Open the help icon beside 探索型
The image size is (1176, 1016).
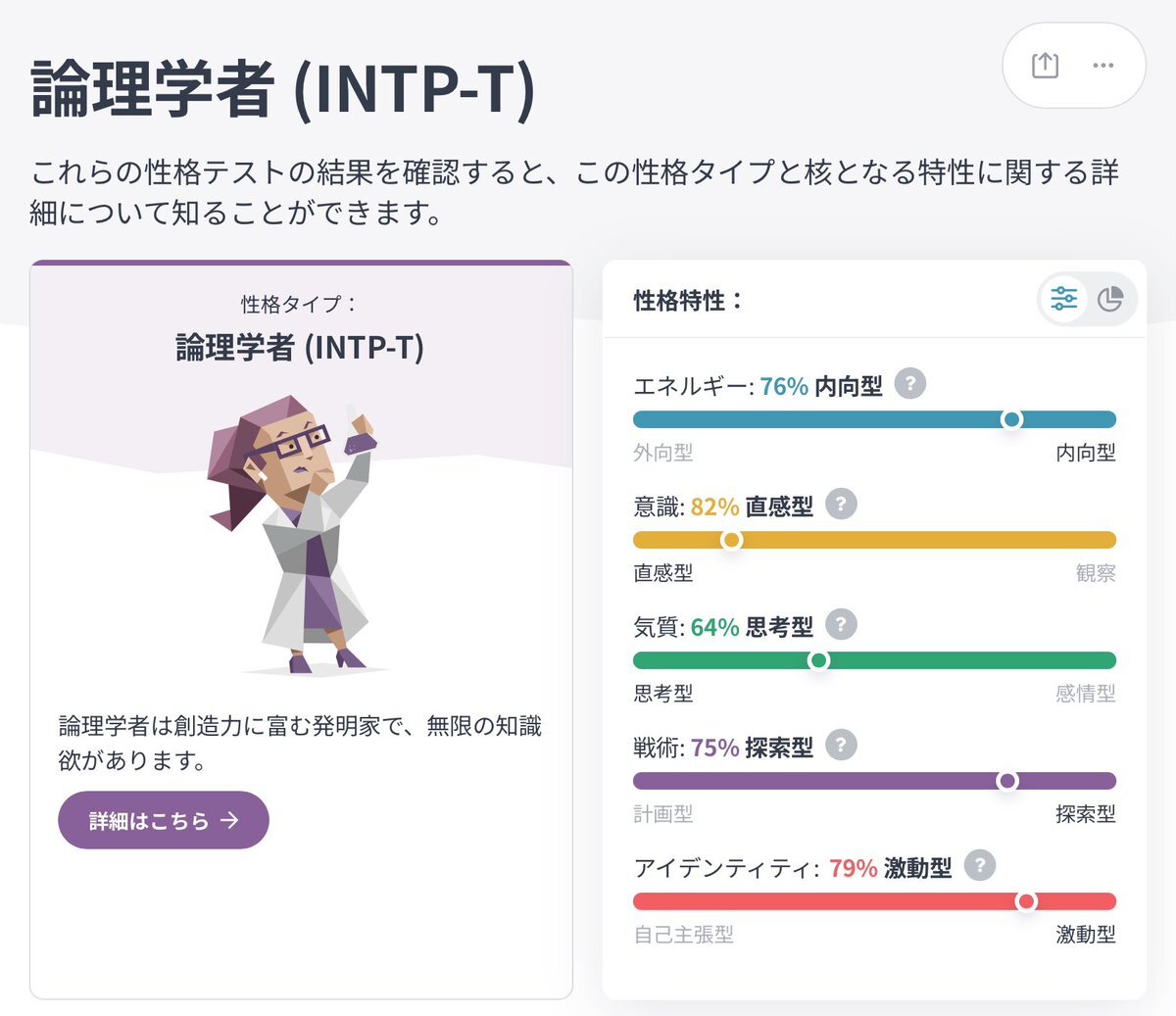pyautogui.click(x=841, y=745)
